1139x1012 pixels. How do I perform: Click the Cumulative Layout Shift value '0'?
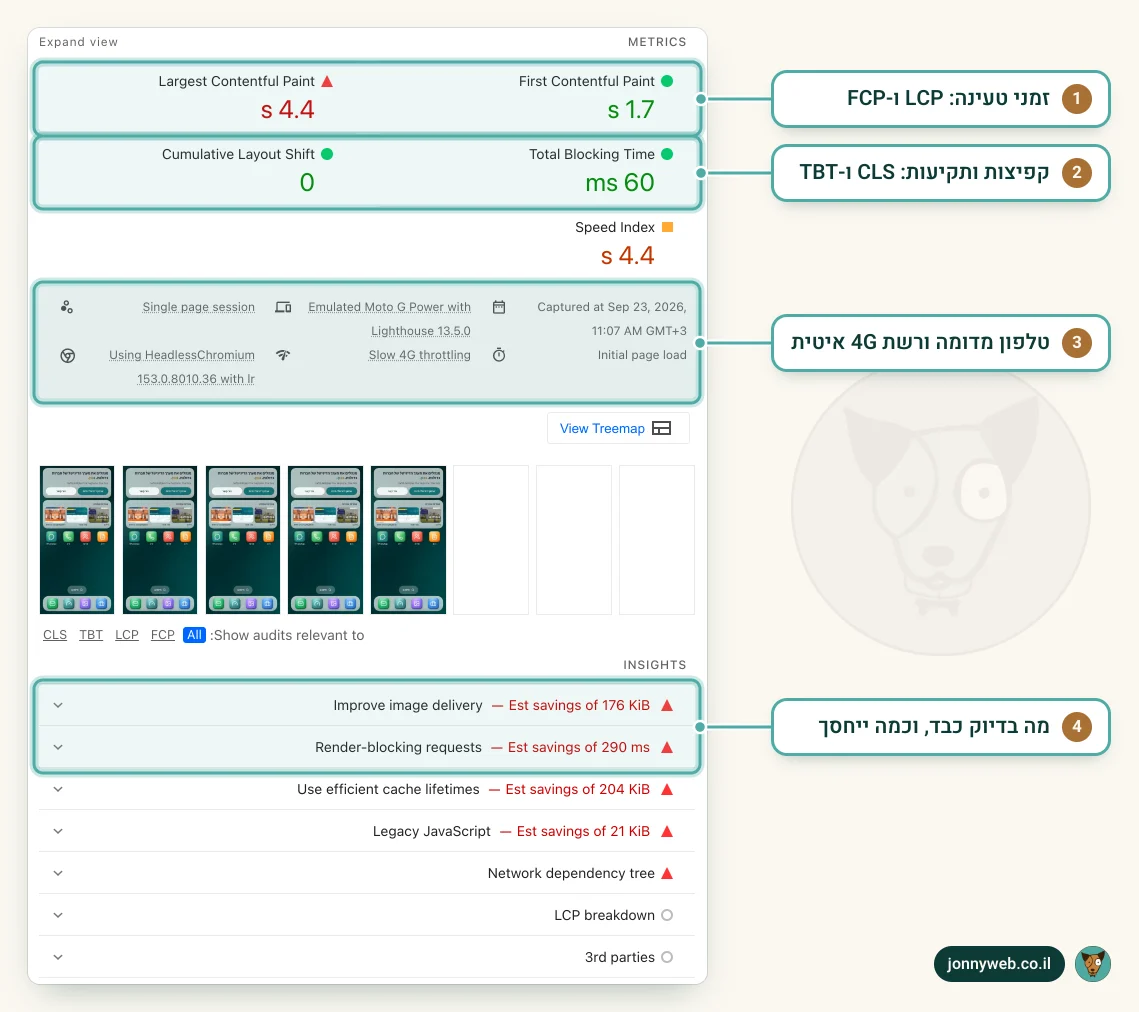pos(307,182)
